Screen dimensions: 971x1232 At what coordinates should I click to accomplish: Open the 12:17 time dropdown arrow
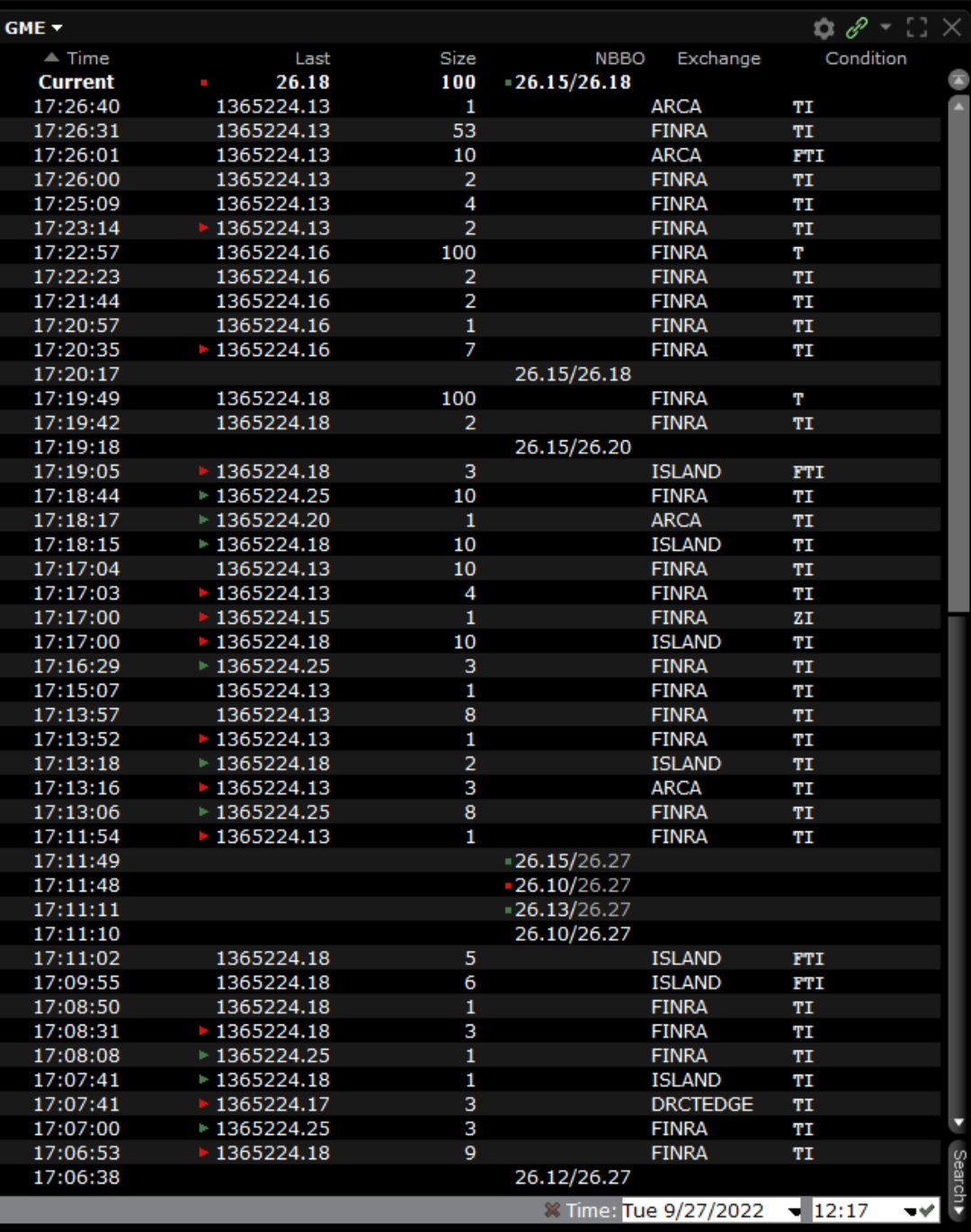[x=909, y=1211]
